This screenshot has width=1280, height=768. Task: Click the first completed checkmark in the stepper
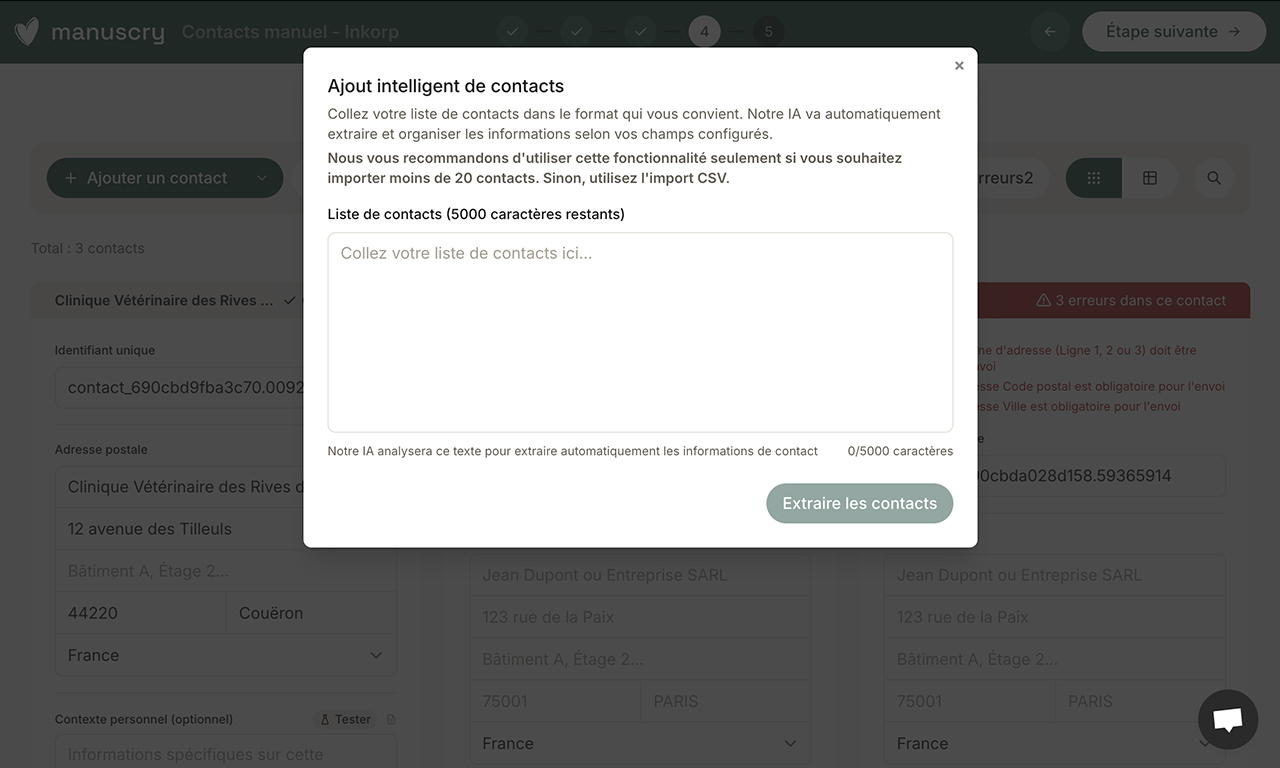[513, 31]
